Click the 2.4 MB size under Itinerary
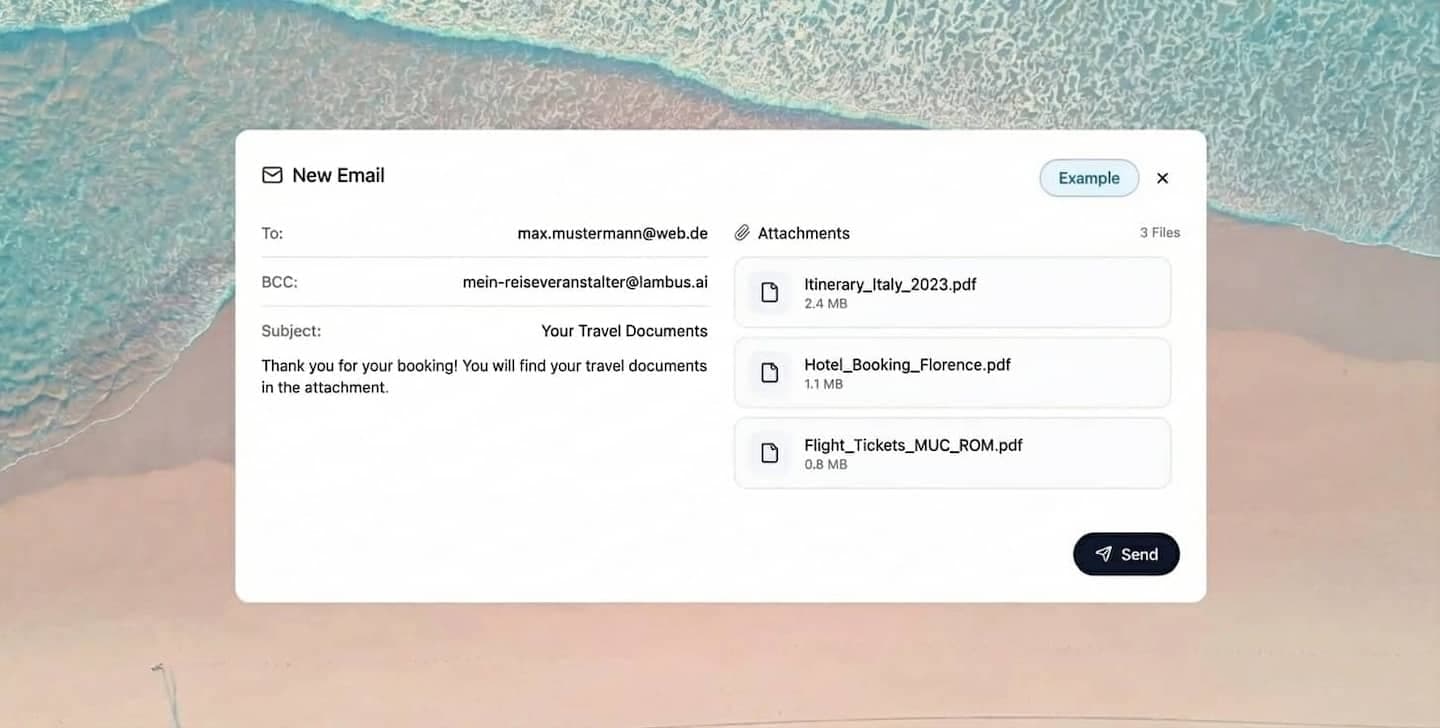This screenshot has width=1440, height=728. pyautogui.click(x=825, y=304)
